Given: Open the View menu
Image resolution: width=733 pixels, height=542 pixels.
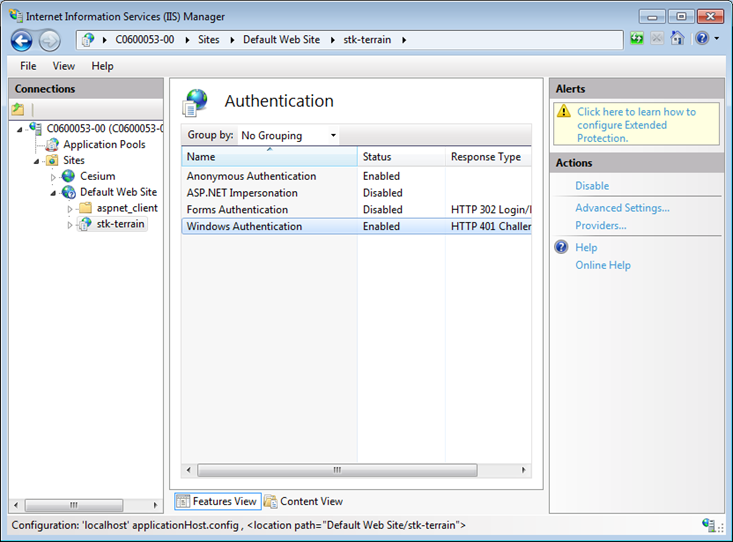Looking at the screenshot, I should [64, 66].
